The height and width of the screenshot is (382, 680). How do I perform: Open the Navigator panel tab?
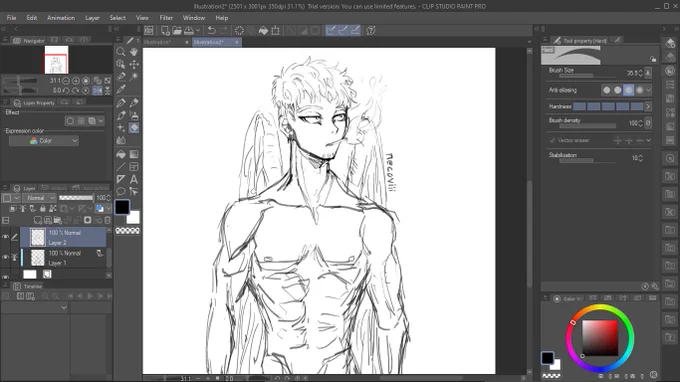pos(29,40)
